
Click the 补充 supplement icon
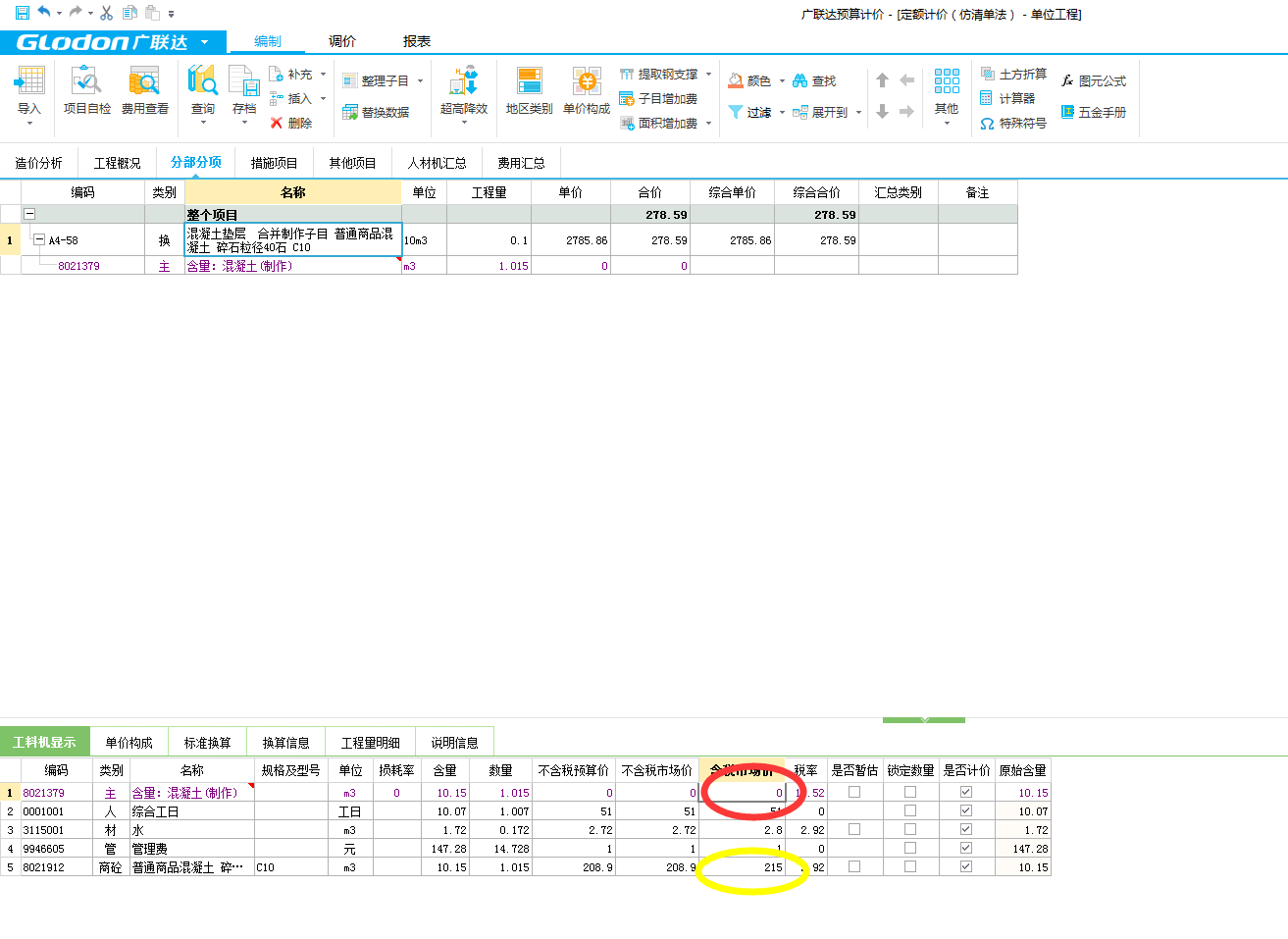277,75
